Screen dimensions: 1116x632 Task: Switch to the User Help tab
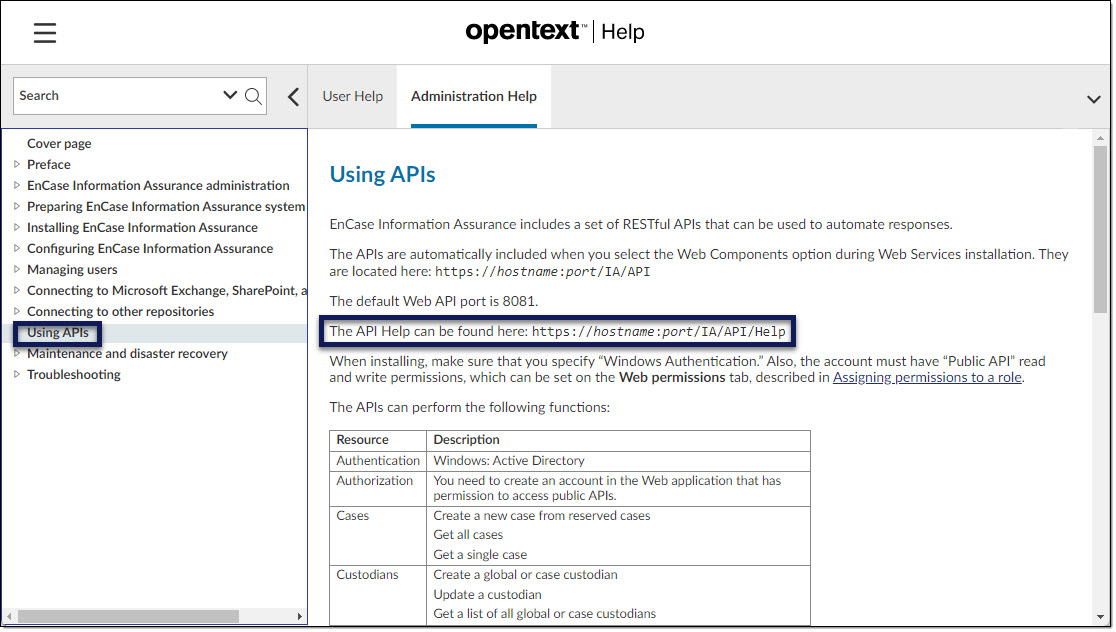pyautogui.click(x=352, y=96)
